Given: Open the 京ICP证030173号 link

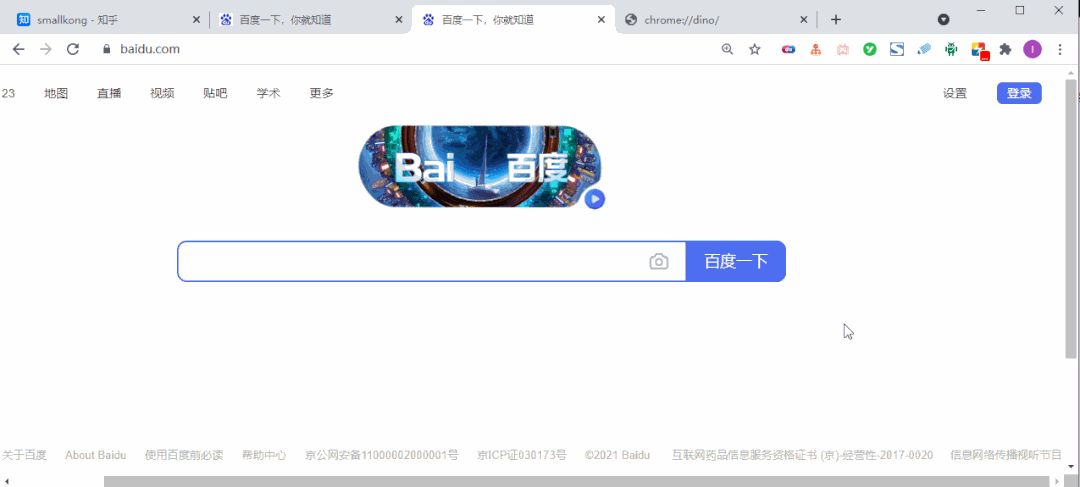Looking at the screenshot, I should pos(522,455).
